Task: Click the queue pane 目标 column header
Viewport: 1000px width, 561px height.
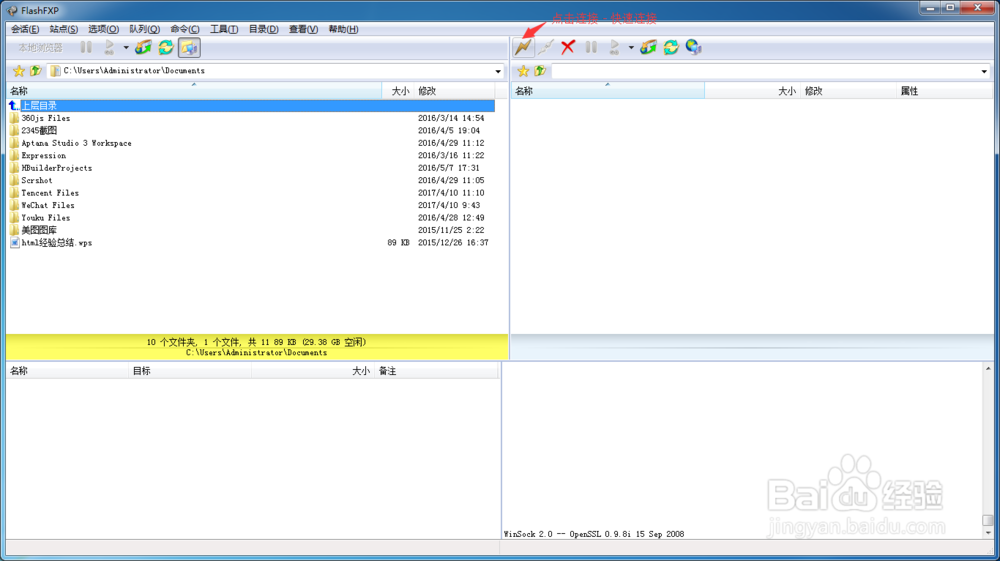Action: (x=190, y=371)
